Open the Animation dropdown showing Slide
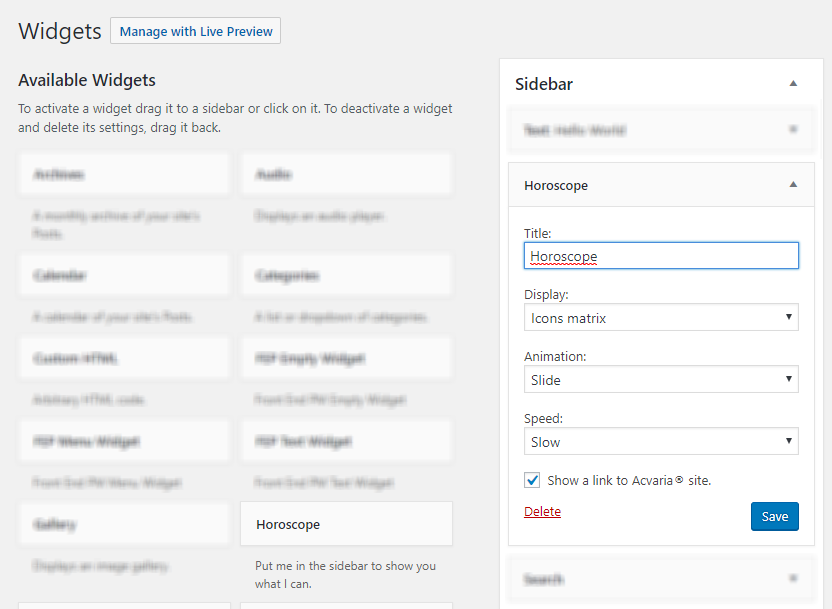 661,379
